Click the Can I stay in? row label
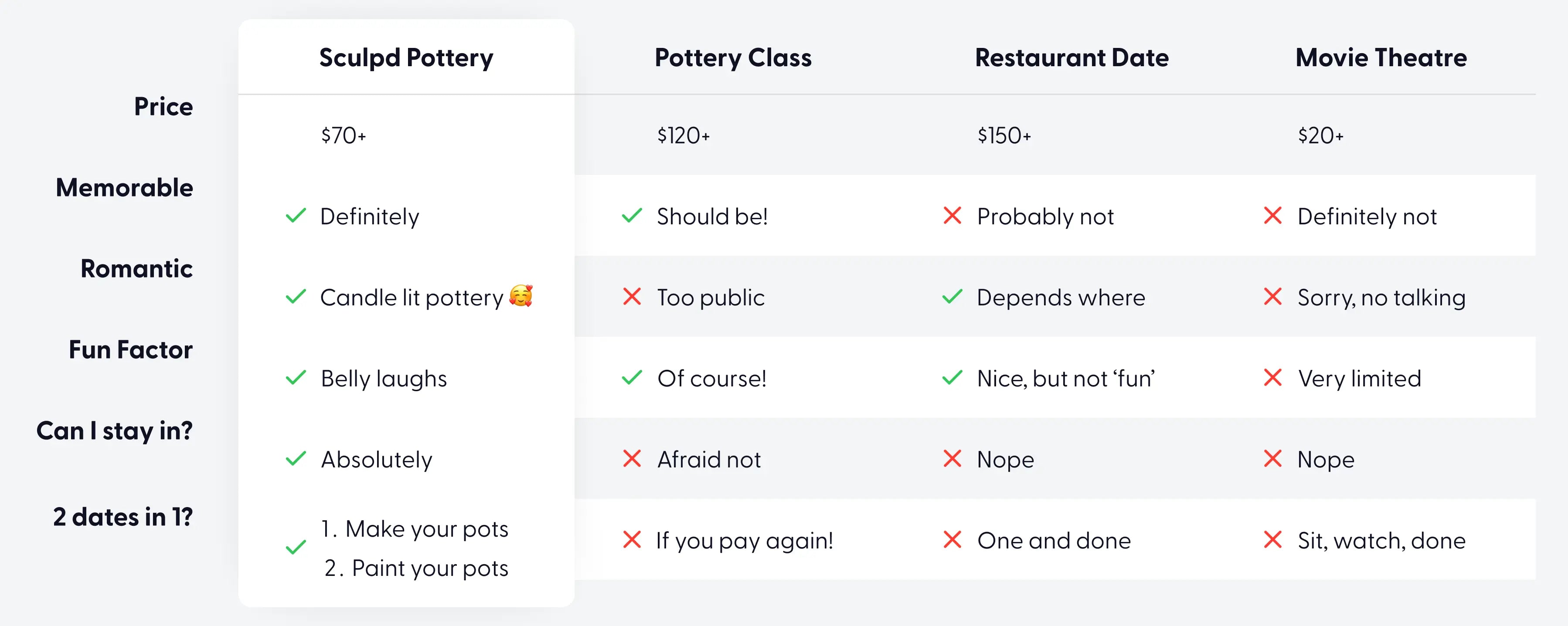Screen dimensions: 1568x626 pyautogui.click(x=115, y=431)
